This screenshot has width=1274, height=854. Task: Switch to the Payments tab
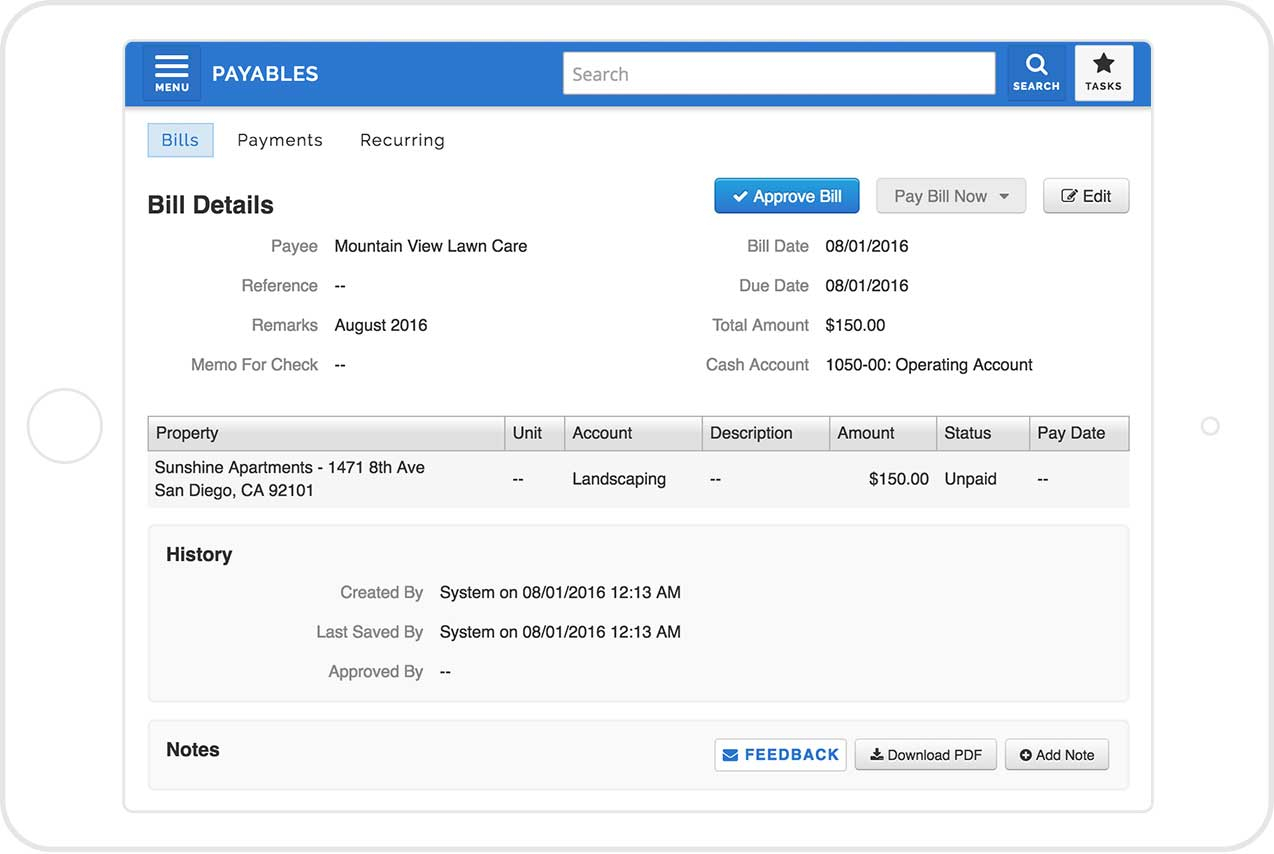280,140
